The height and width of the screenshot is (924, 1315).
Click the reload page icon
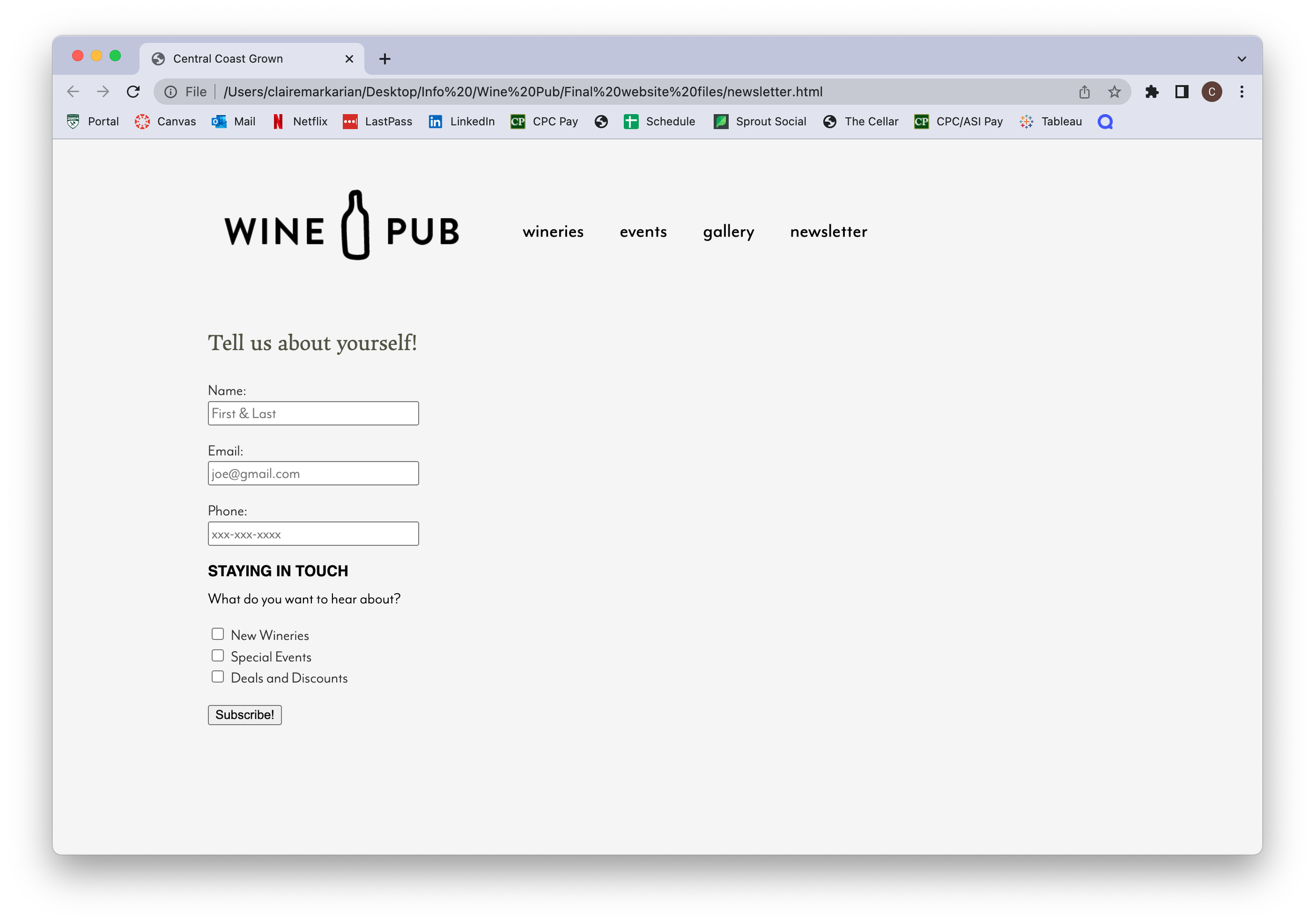click(133, 92)
